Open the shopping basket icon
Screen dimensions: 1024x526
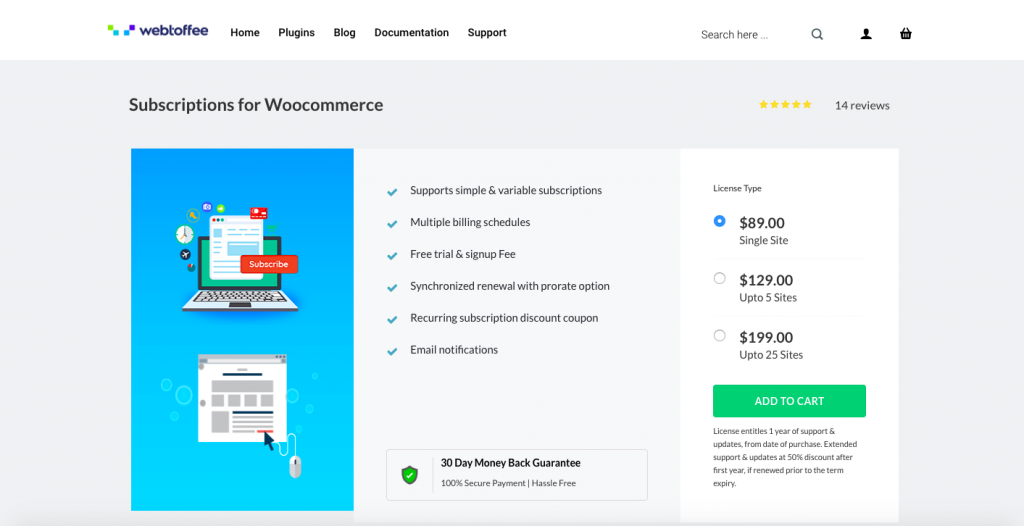[906, 33]
